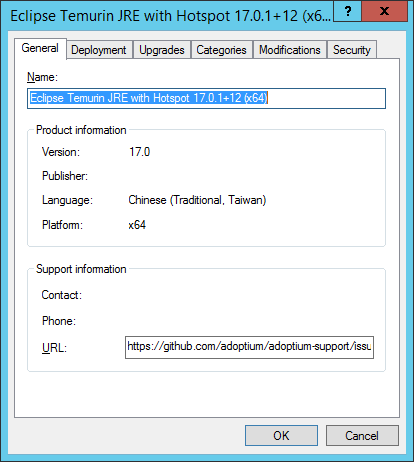Screen dimensions: 414x462
Task: Click the platform value x64
Action: tap(137, 225)
